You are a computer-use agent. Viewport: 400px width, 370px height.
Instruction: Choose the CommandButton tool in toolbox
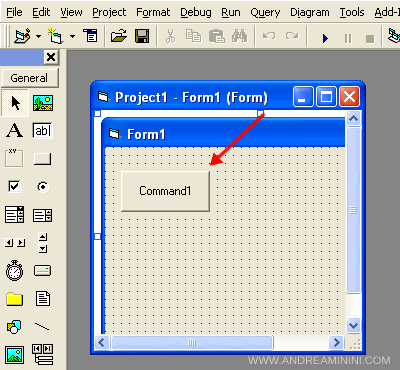click(x=42, y=159)
